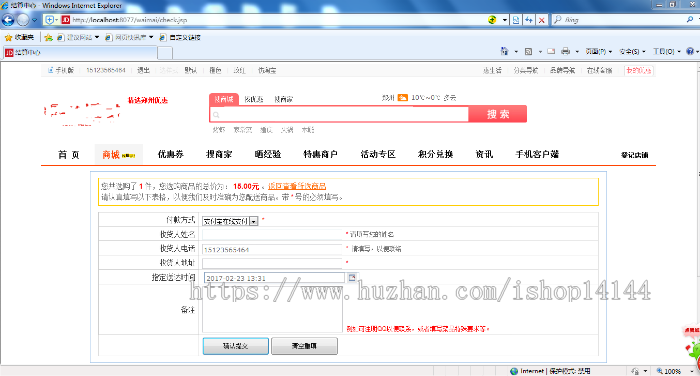Click the mobile version link in top bar
The image size is (700, 376).
click(x=61, y=70)
